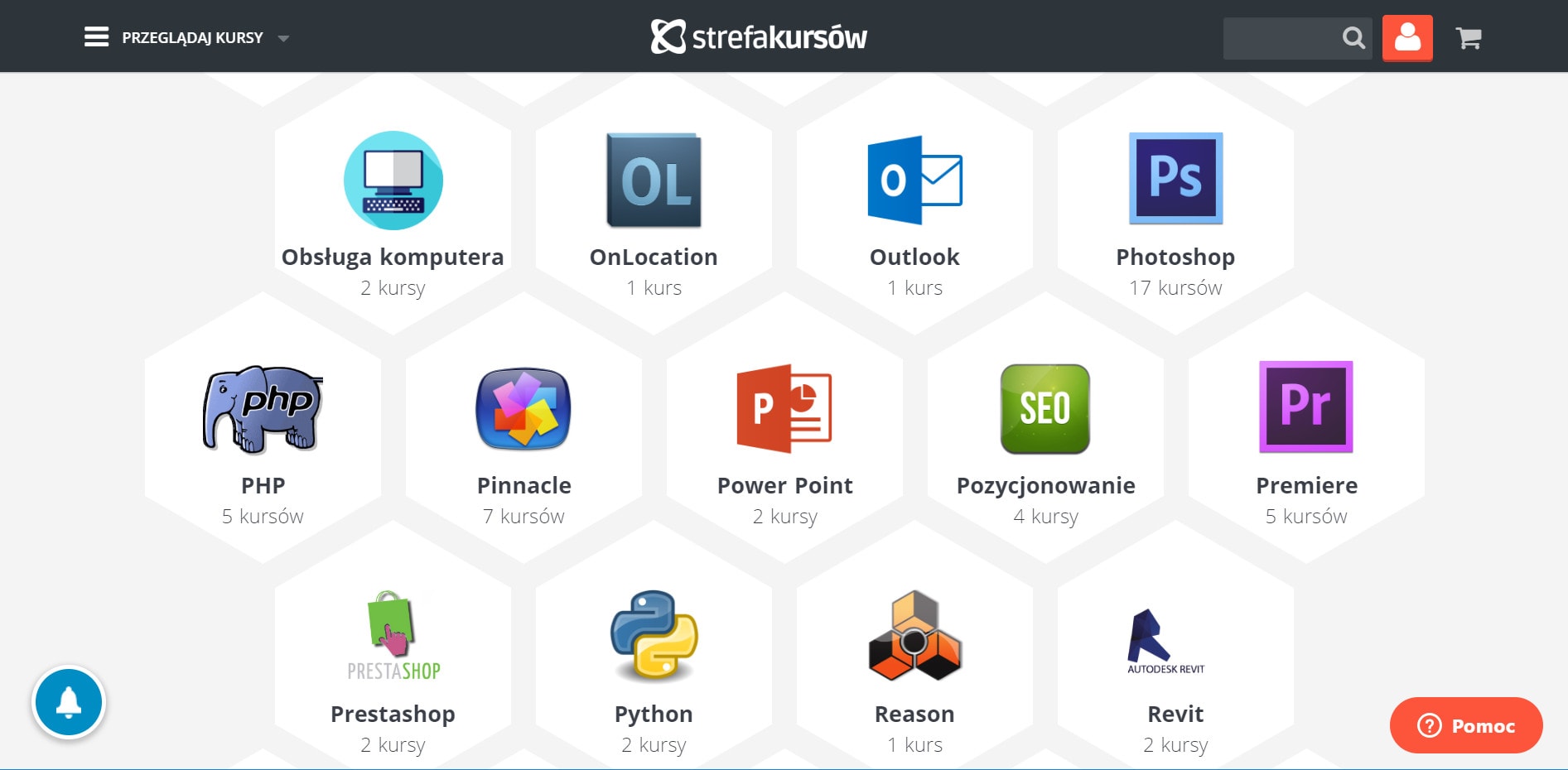Screen dimensions: 1568x770
Task: Click the '7 kursów' text under Pinnacle
Action: (x=523, y=517)
